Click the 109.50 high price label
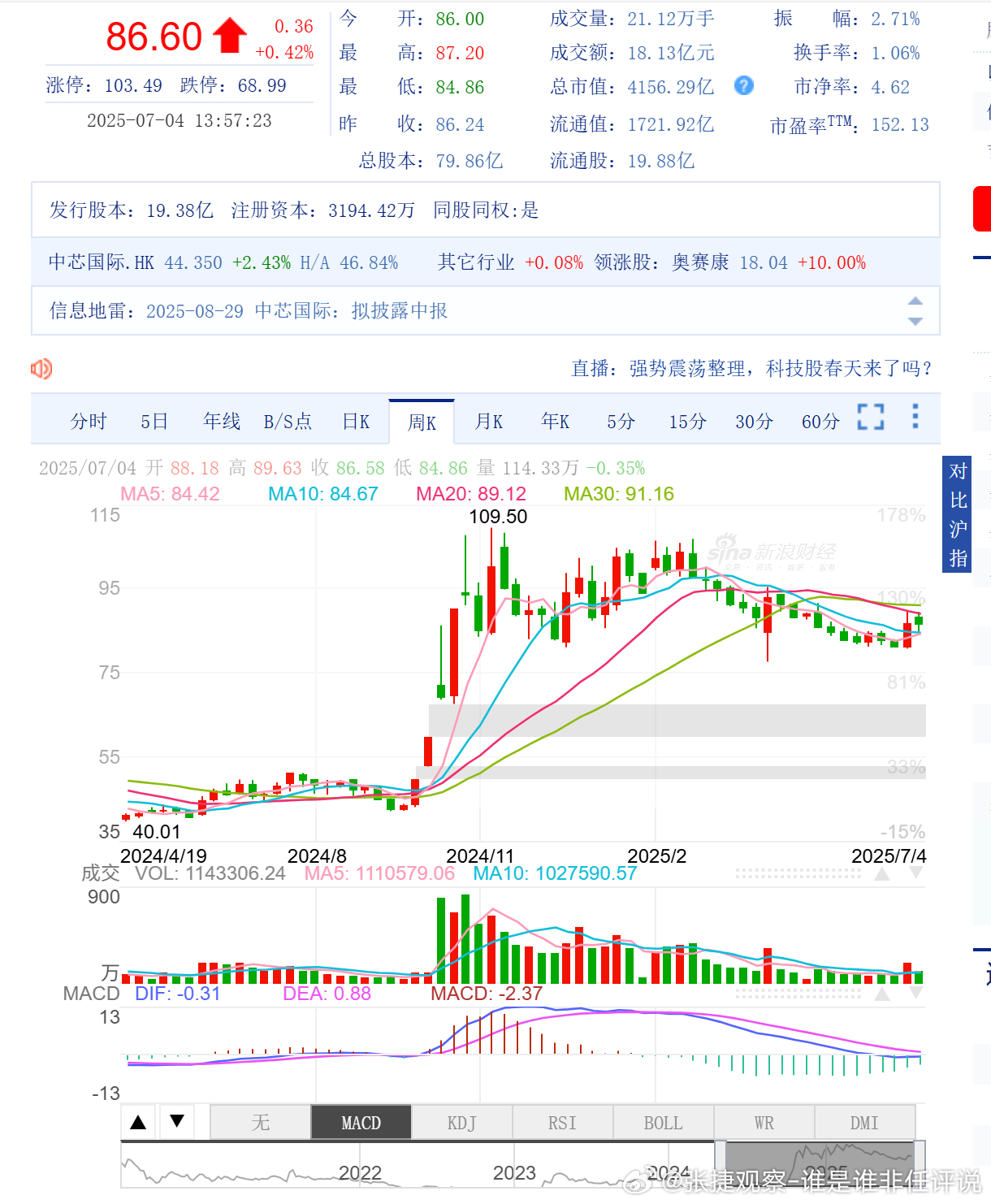Viewport: 991px width, 1204px height. point(498,517)
